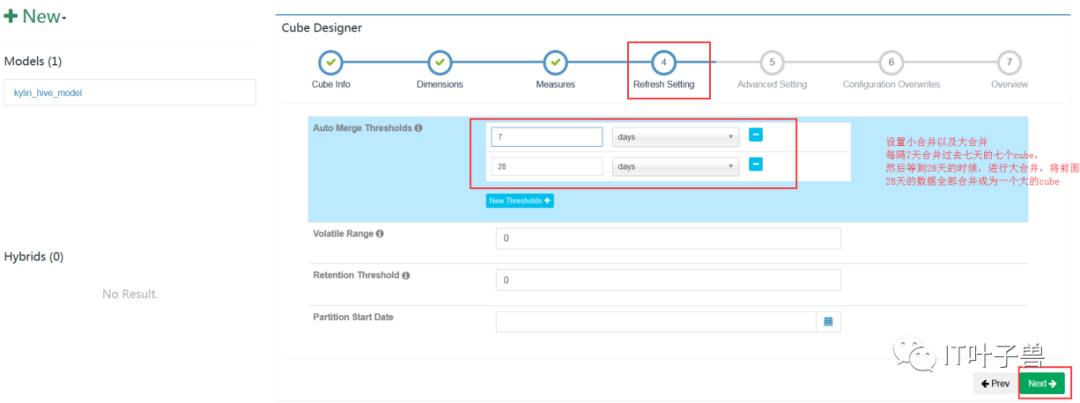Open the days unit dropdown for the 28 threshold
Screen dimensions: 1080x403
tap(676, 167)
